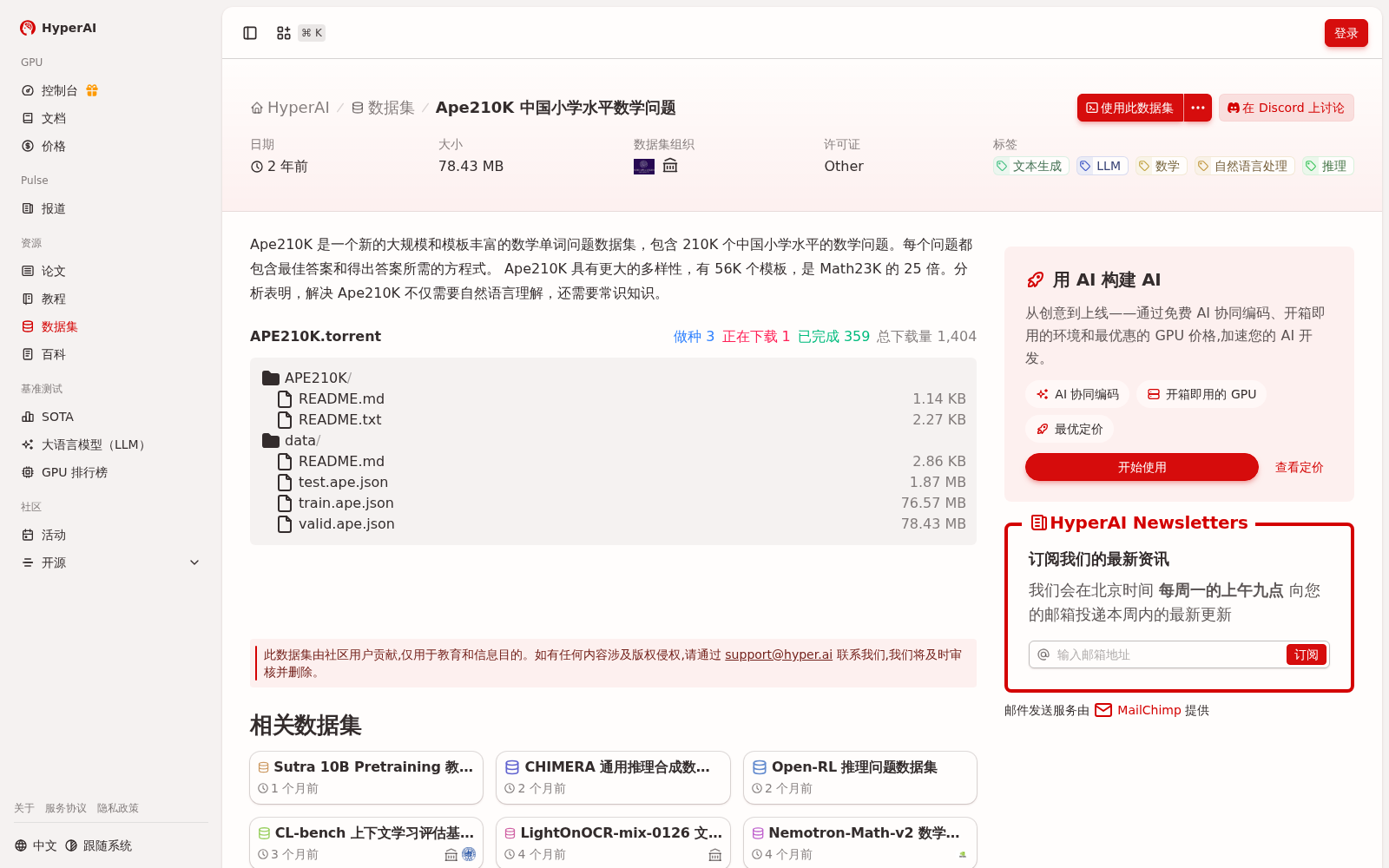Open CL-bench 上下文学习评估 card

tap(366, 843)
